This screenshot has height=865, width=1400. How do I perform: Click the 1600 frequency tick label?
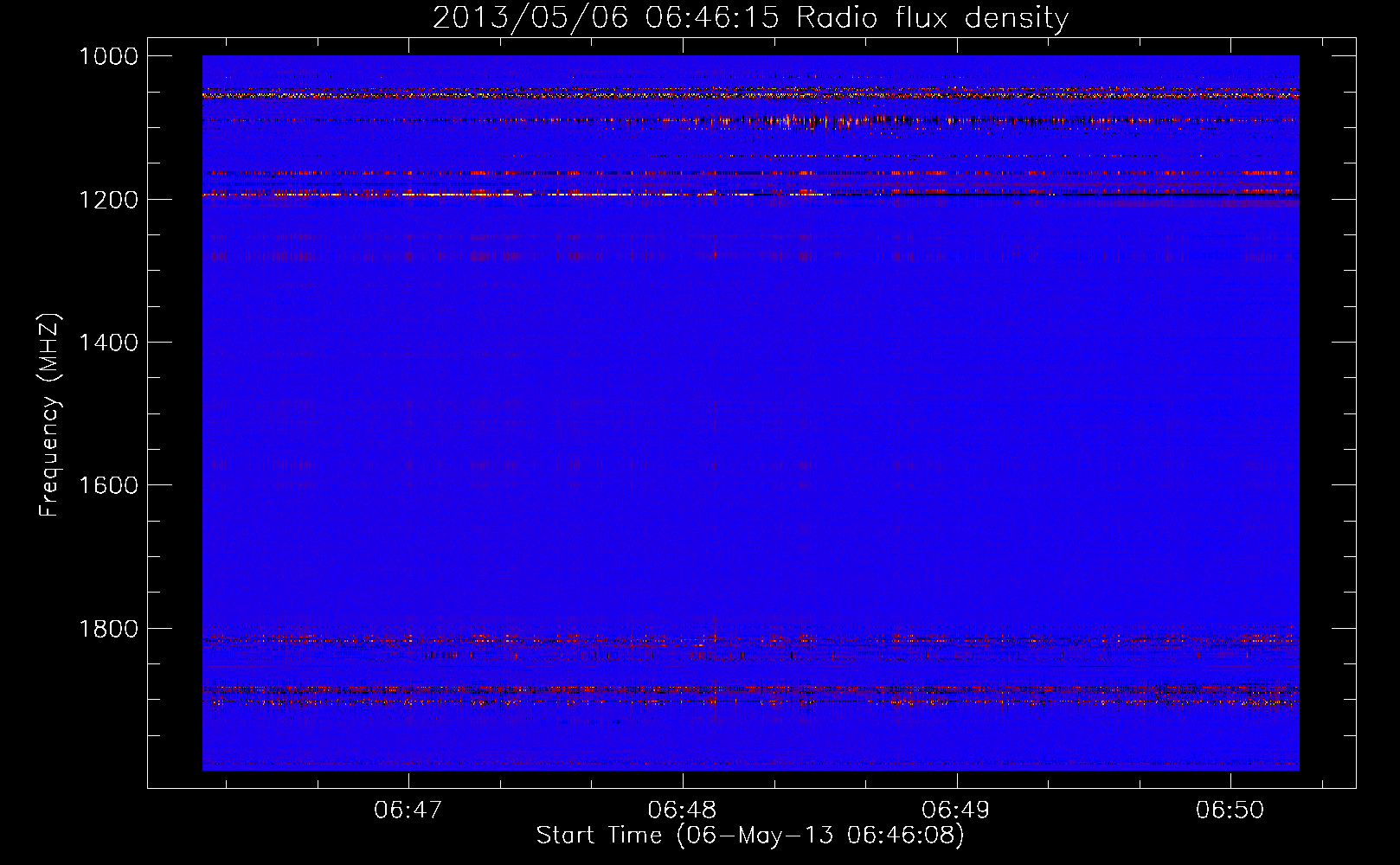click(108, 485)
